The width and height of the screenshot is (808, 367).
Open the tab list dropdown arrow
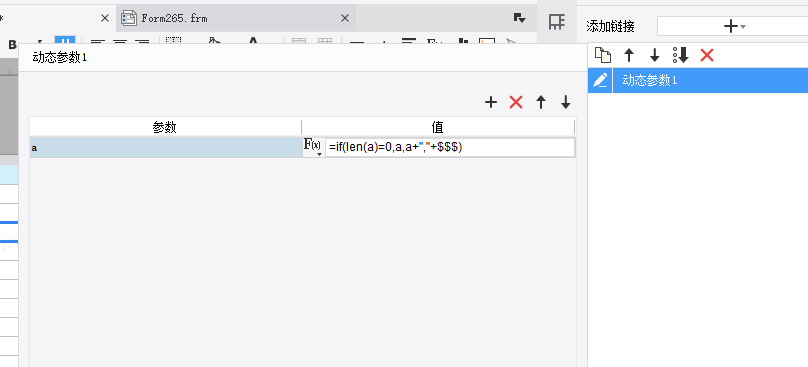tap(519, 18)
